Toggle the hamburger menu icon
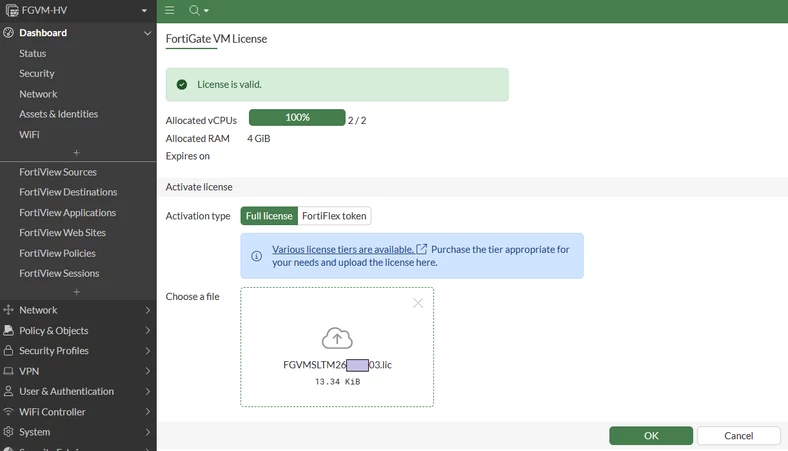 (169, 10)
